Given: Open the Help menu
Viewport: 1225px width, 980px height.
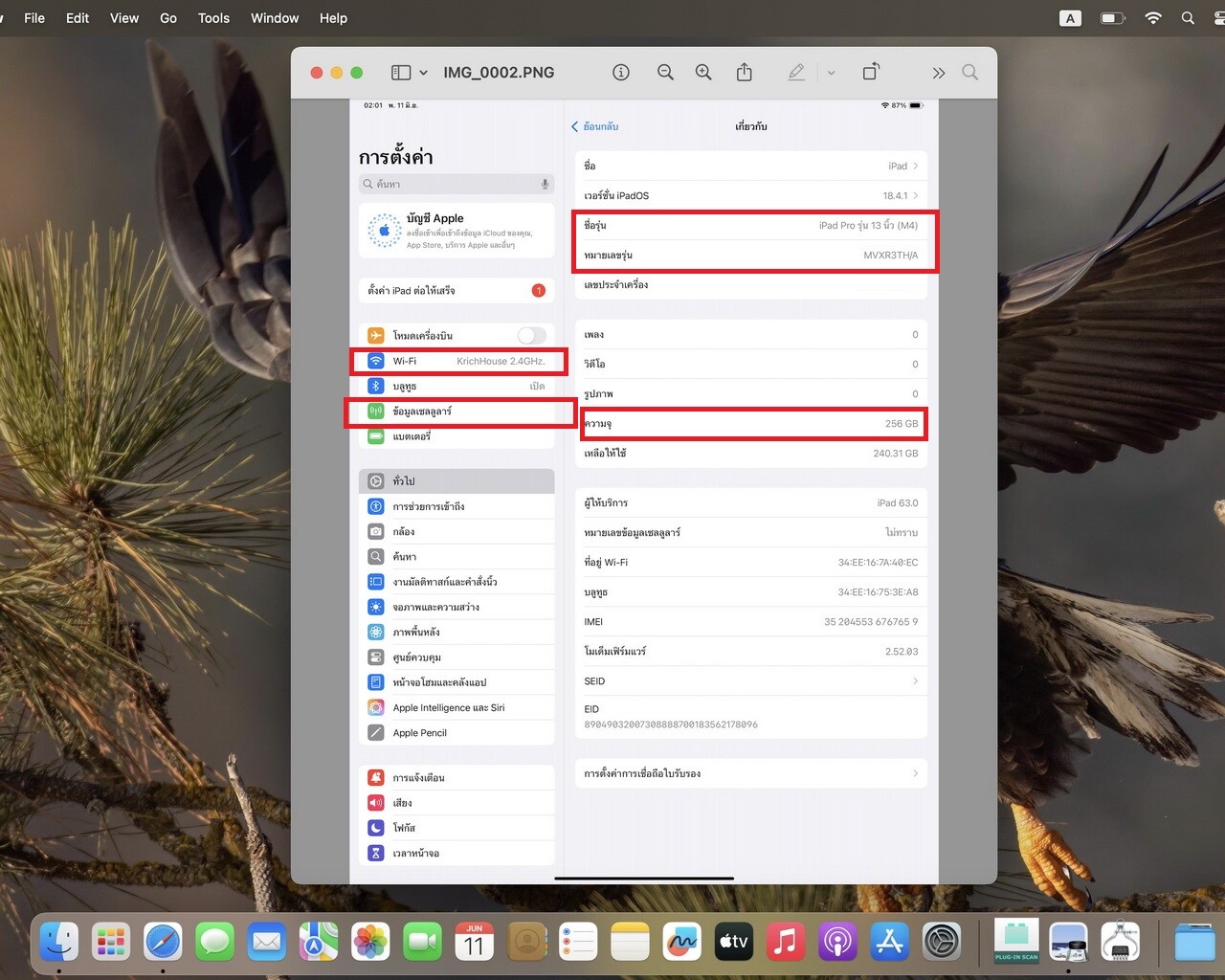Looking at the screenshot, I should [333, 18].
